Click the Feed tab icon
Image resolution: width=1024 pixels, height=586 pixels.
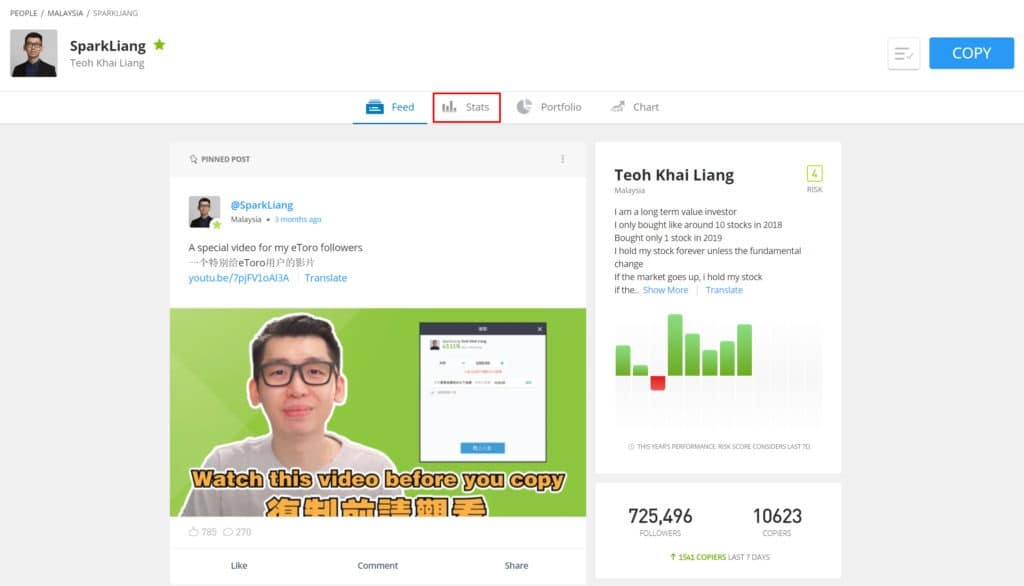coord(375,106)
